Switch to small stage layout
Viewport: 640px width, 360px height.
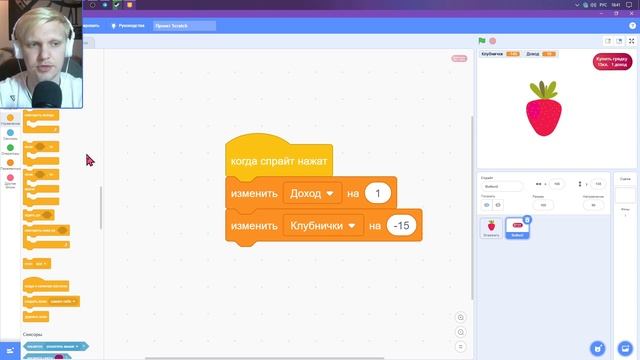tap(608, 41)
